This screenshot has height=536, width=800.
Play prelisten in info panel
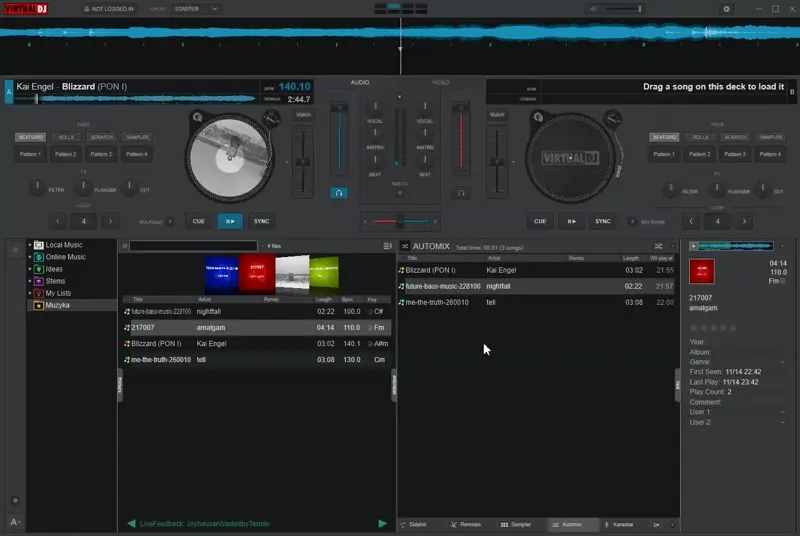click(693, 246)
